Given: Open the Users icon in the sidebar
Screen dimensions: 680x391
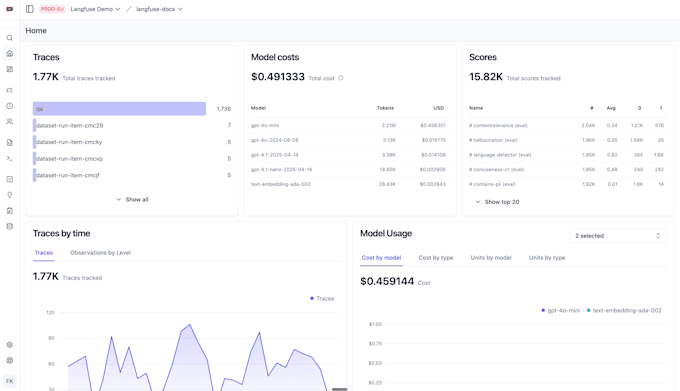Looking at the screenshot, I should (x=10, y=122).
